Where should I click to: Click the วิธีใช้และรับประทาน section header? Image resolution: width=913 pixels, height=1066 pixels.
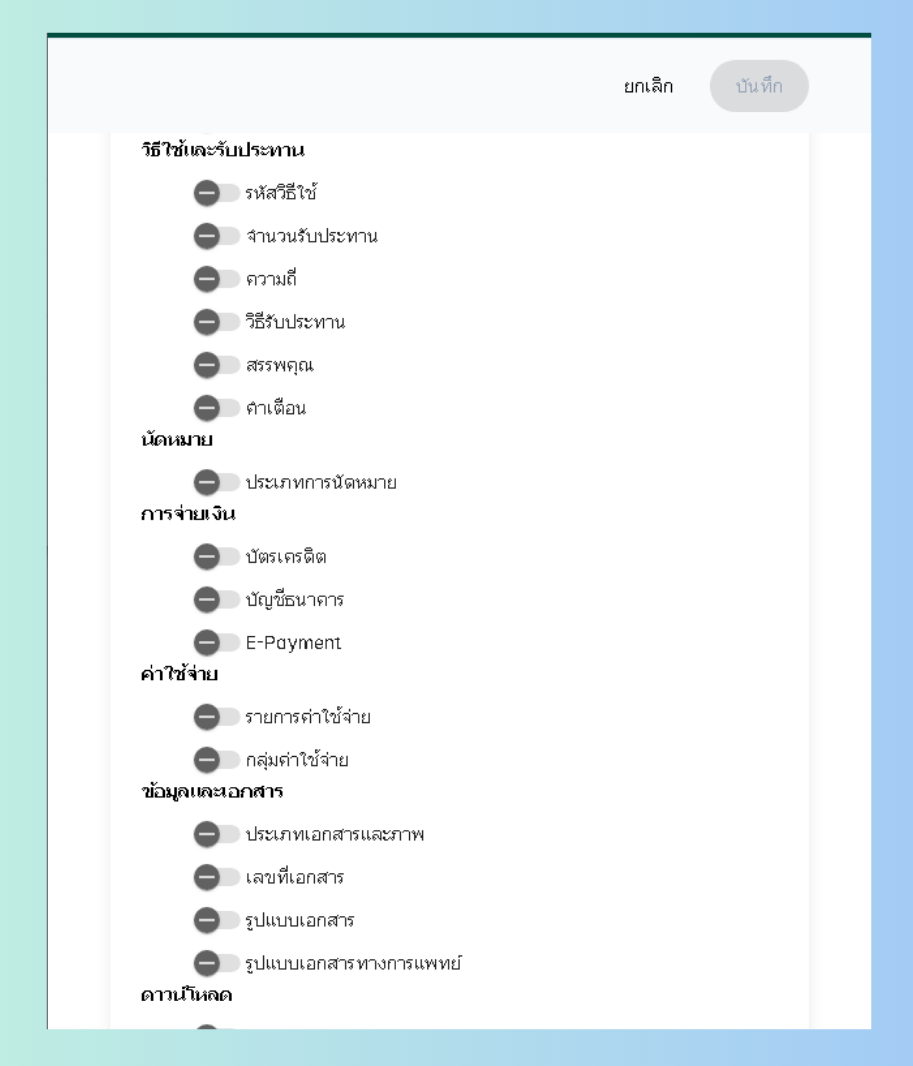pos(222,151)
